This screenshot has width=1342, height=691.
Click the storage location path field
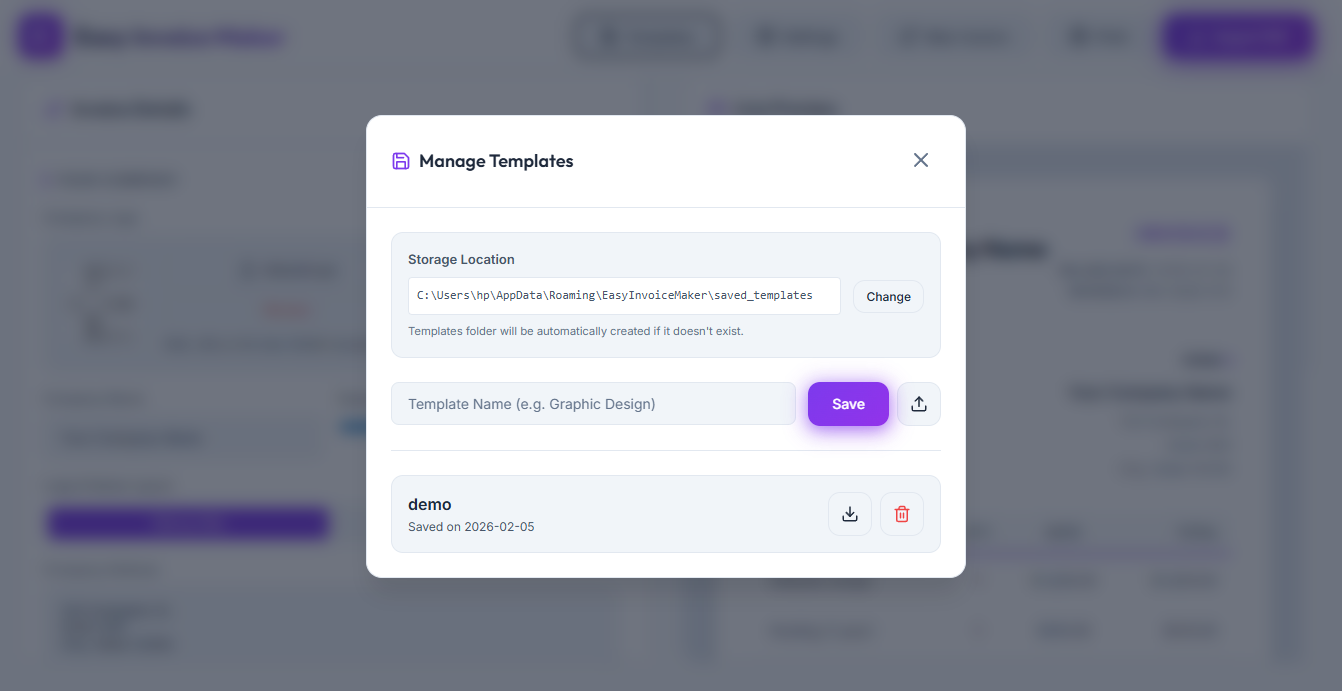[615, 296]
